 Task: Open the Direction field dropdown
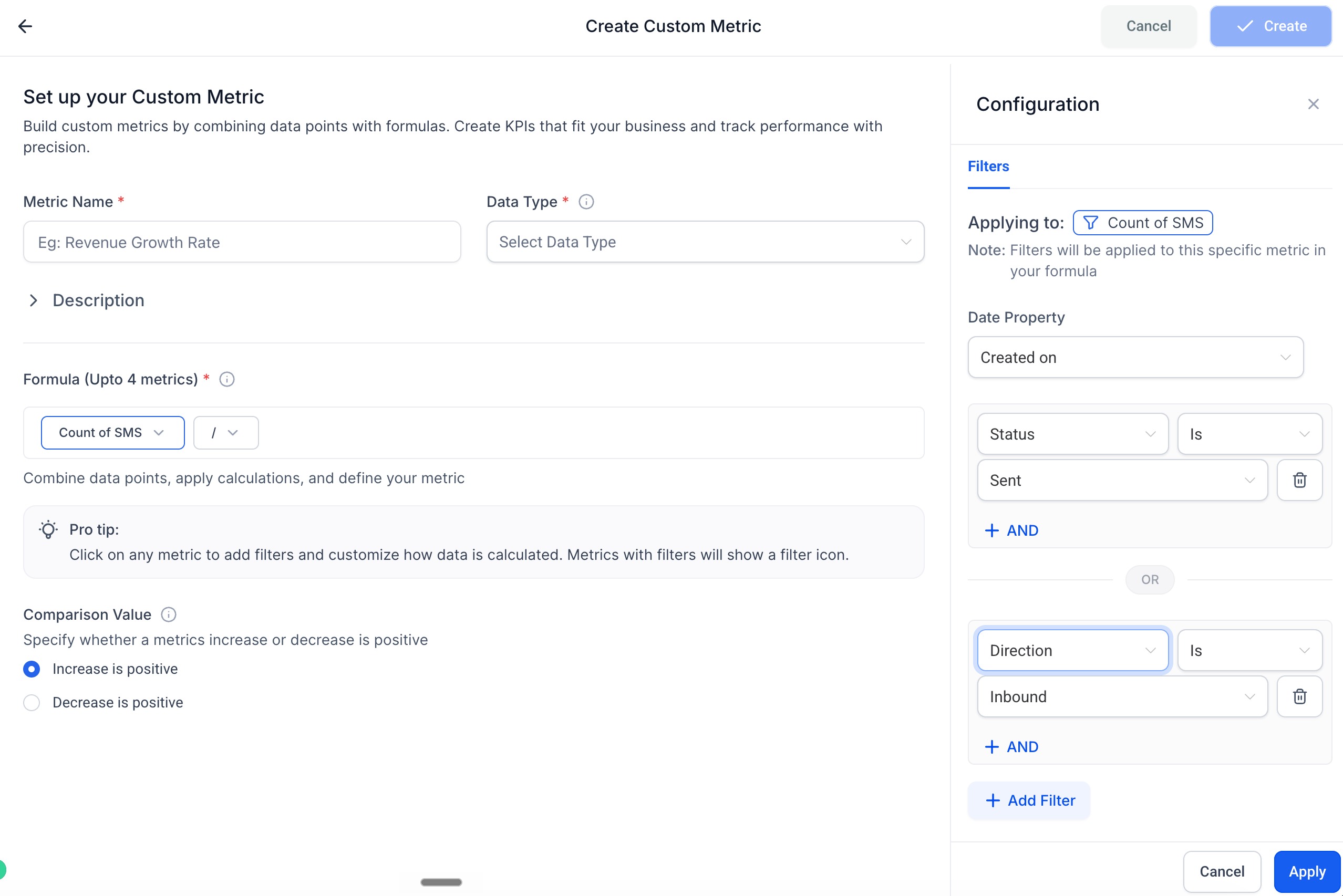tap(1072, 651)
